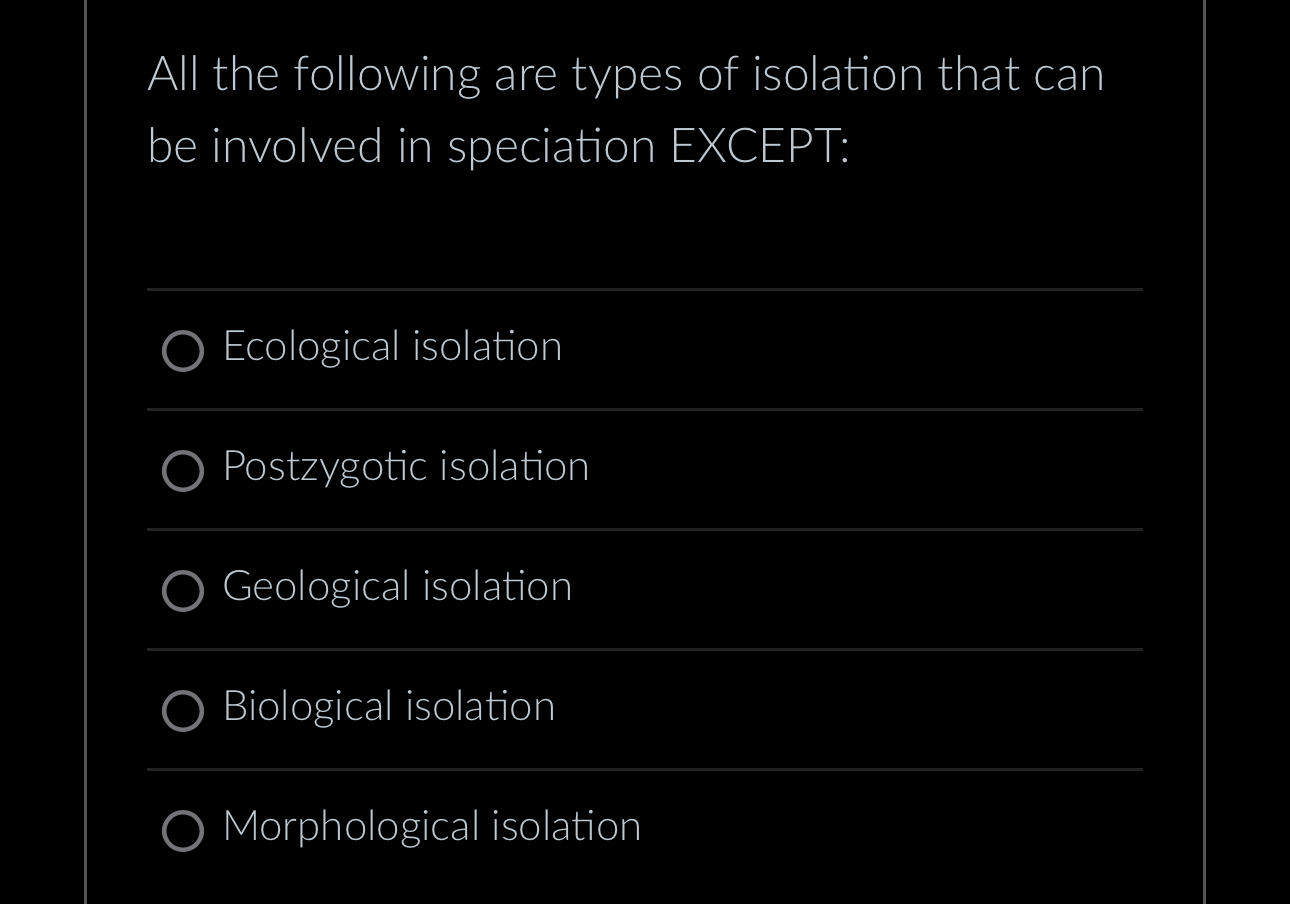This screenshot has height=904, width=1290.
Task: Click the Morphological isolation answer label
Action: (432, 827)
